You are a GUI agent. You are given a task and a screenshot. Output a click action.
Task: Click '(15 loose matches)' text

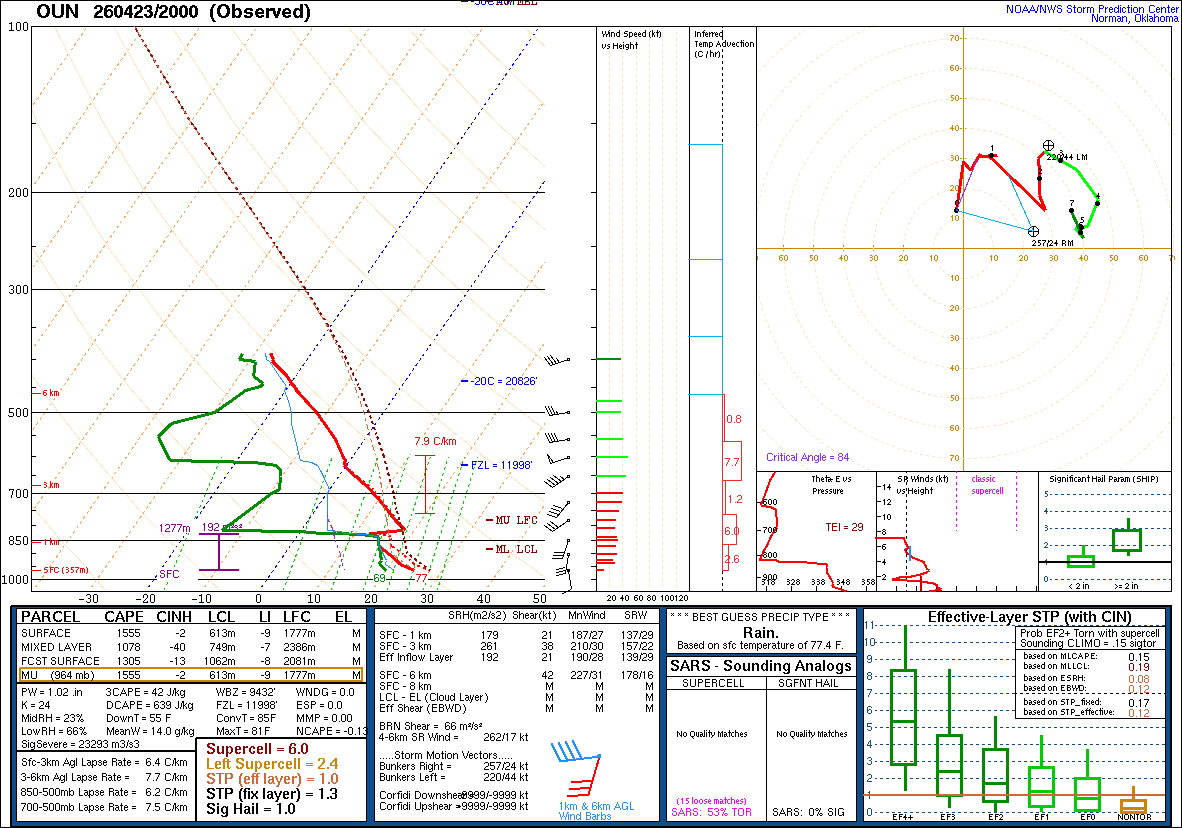pyautogui.click(x=711, y=801)
